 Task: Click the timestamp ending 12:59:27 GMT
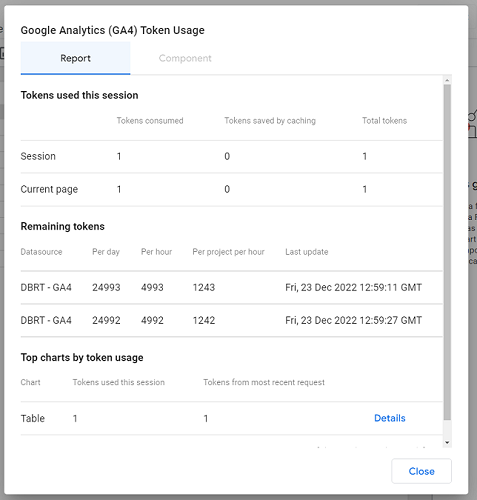point(354,320)
